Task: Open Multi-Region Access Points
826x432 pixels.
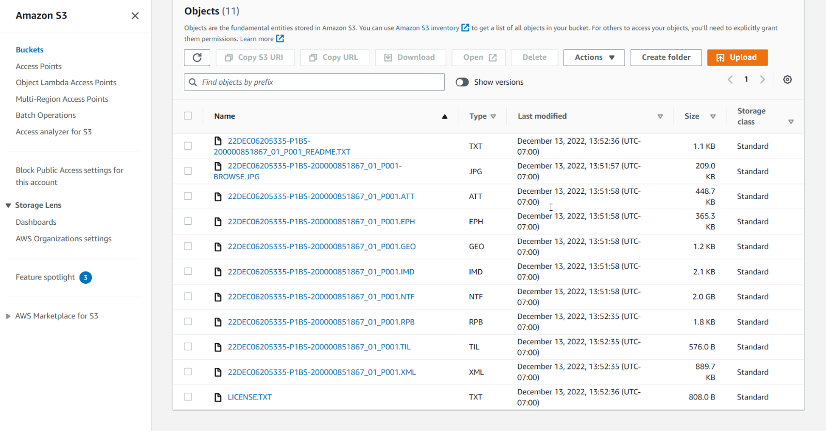Action: 62,99
